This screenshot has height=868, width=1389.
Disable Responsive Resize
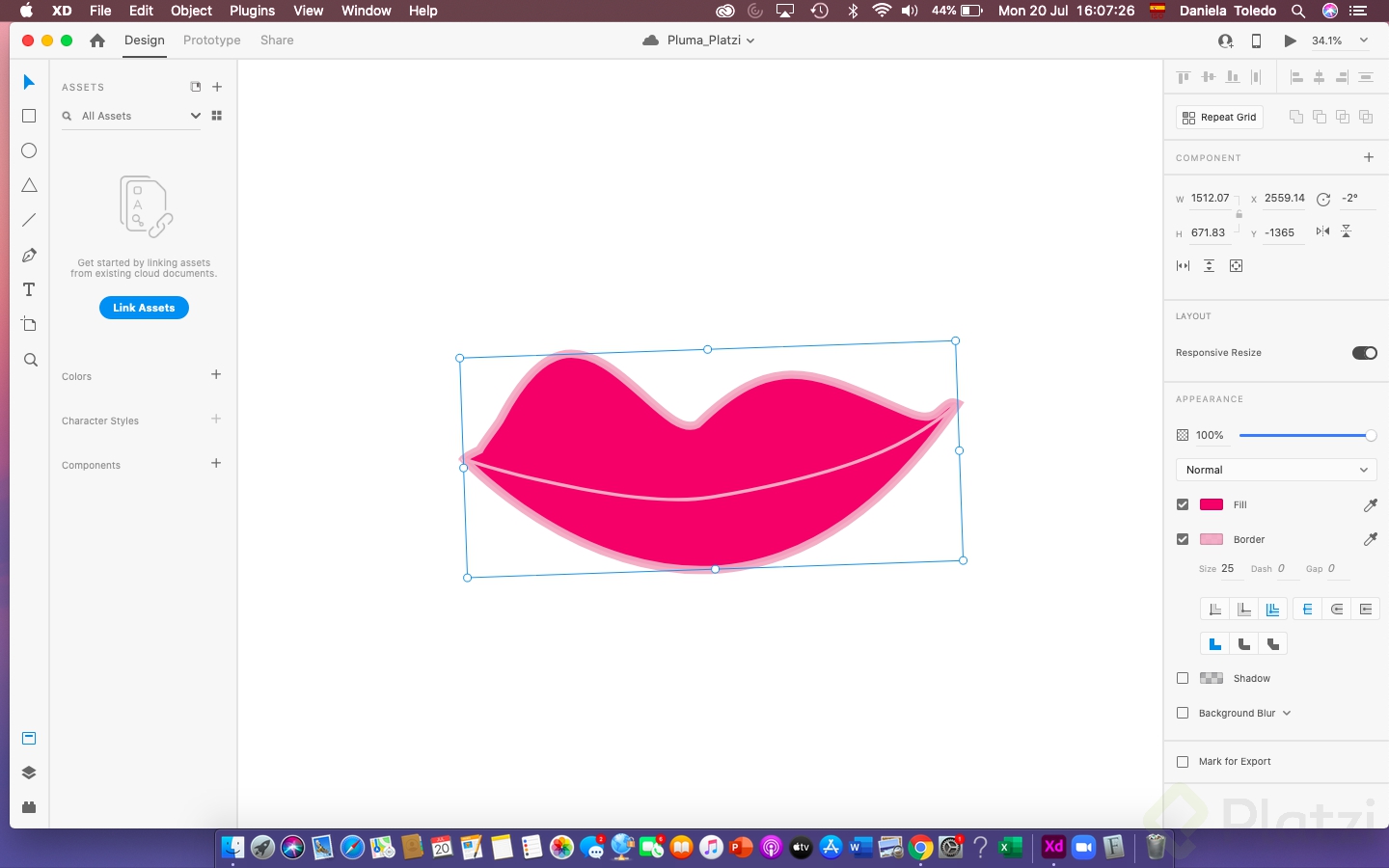1364,353
